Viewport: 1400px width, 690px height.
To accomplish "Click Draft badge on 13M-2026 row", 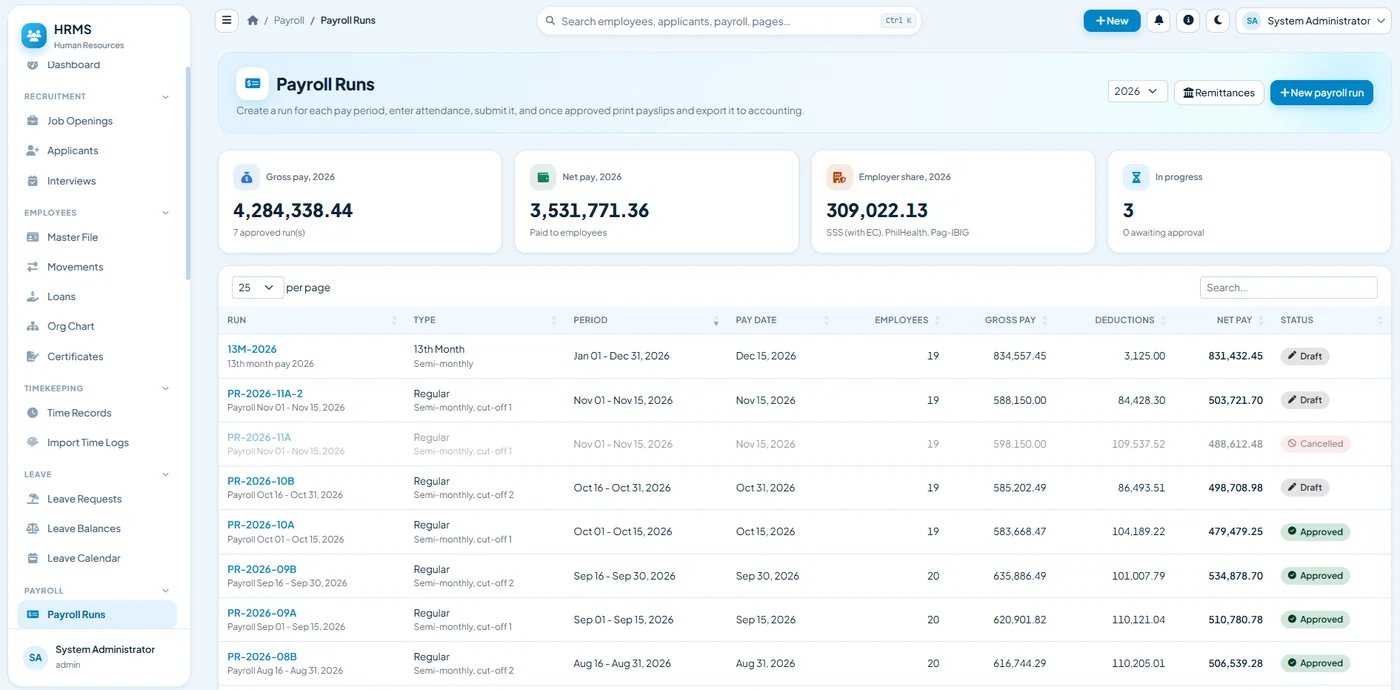I will 1305,356.
